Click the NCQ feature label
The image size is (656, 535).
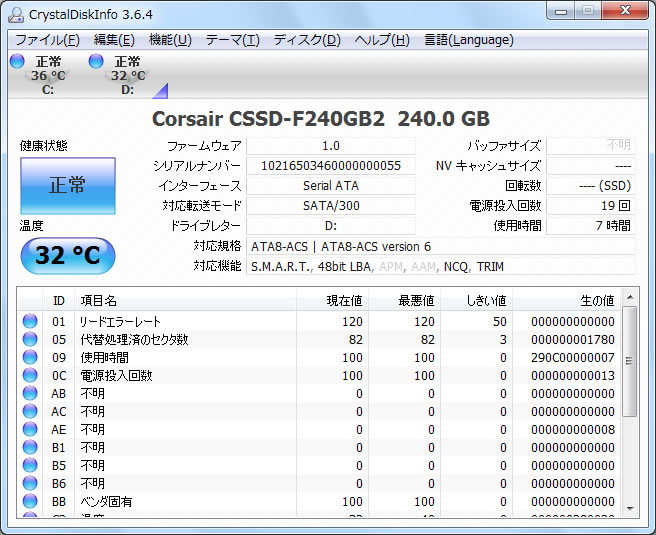(x=456, y=266)
